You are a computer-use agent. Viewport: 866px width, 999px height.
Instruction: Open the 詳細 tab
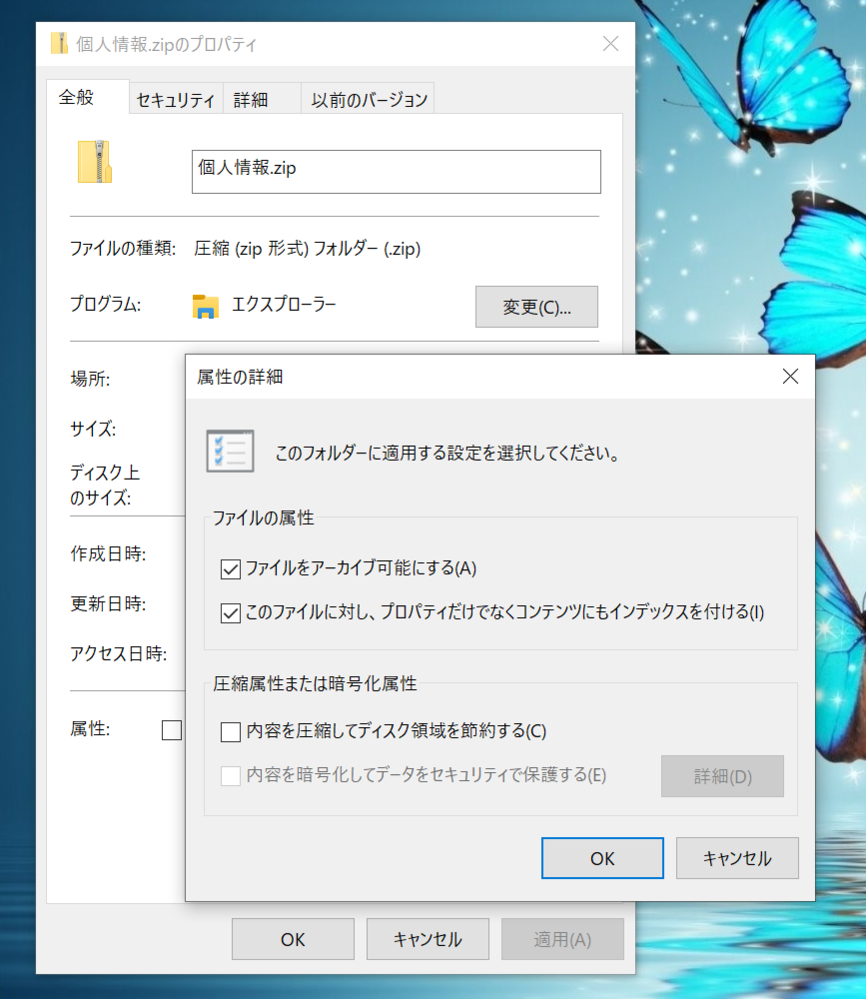click(x=251, y=100)
